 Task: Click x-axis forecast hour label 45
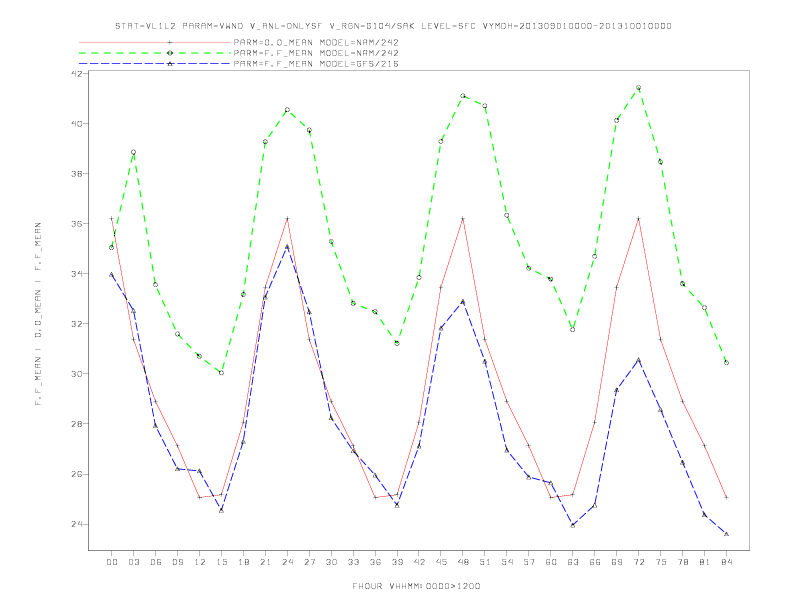[x=441, y=562]
